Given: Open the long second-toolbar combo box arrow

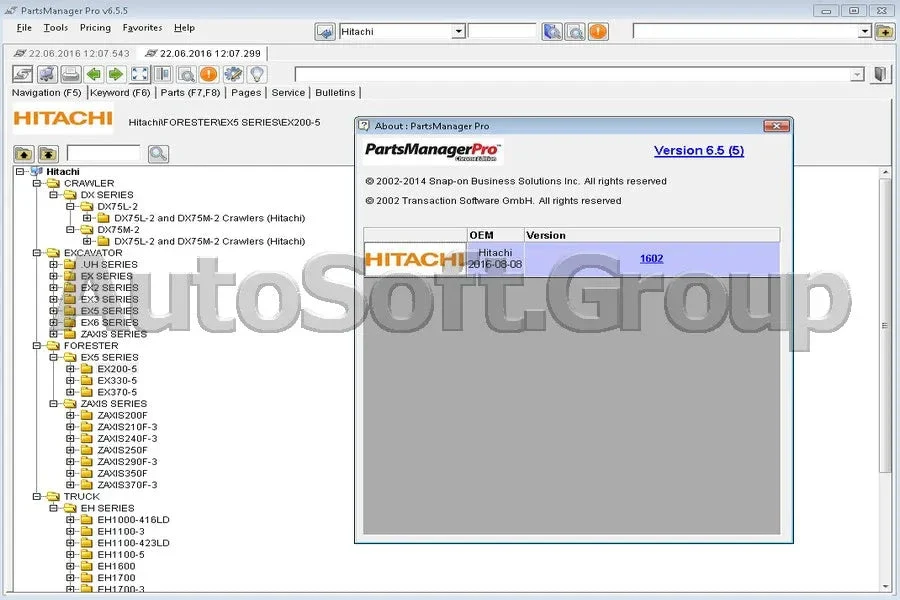Looking at the screenshot, I should (x=857, y=75).
